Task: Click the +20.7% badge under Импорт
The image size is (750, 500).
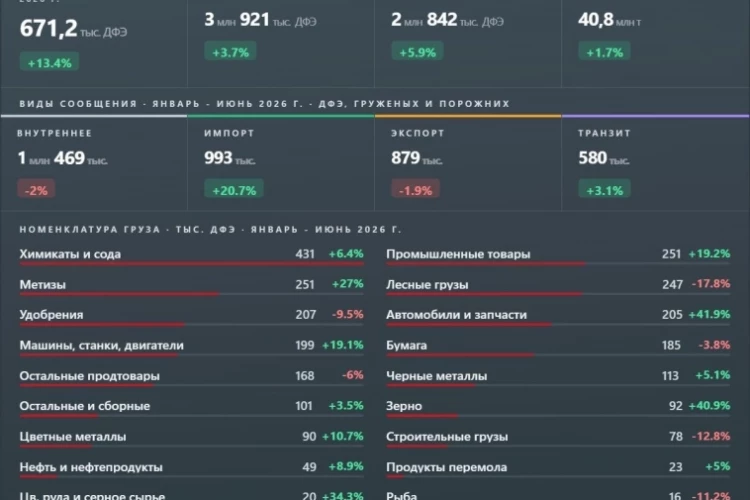Action: [234, 189]
